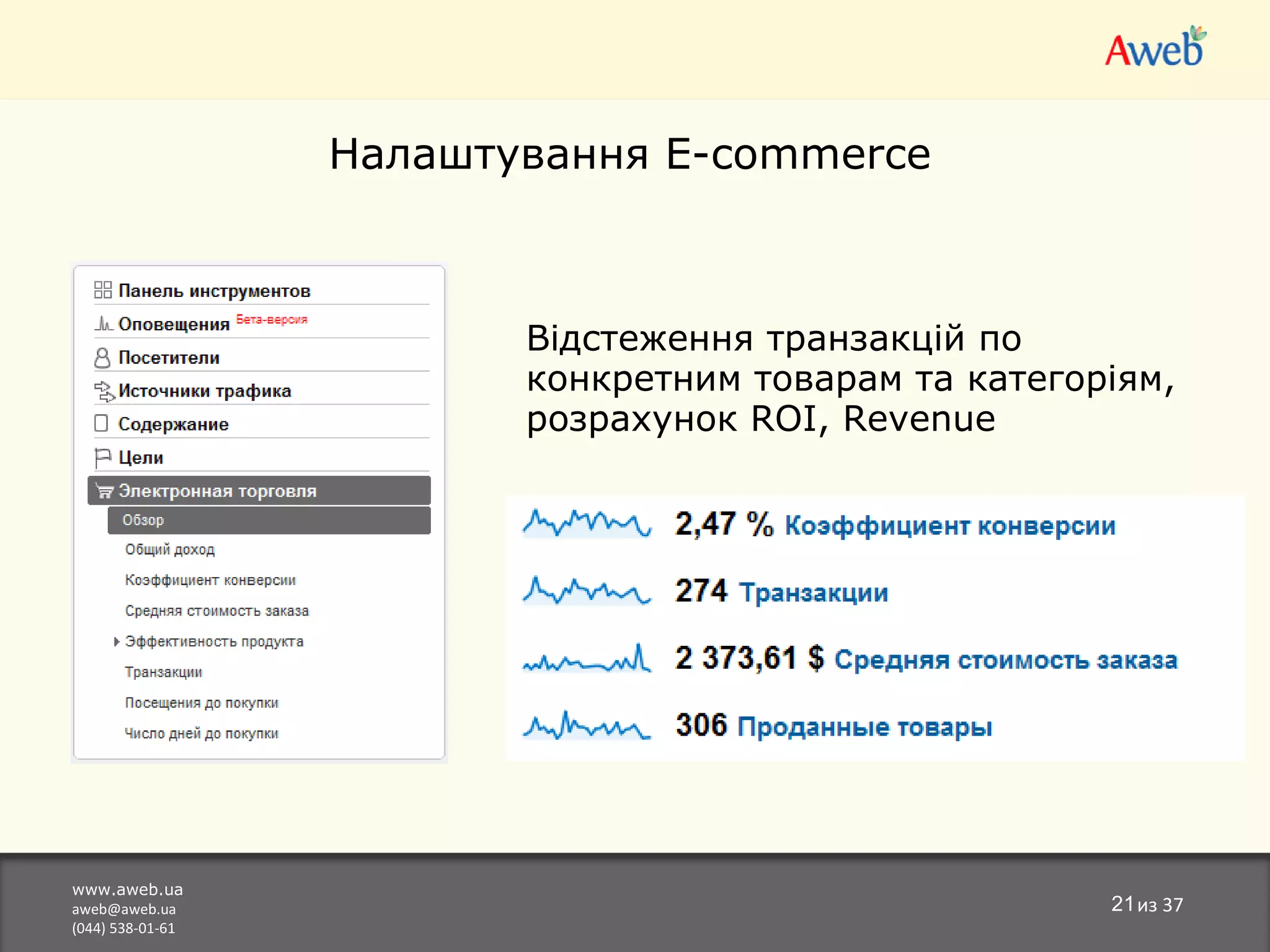Screen dimensions: 1270x952
Task: Click the www.aweb.ua footer link
Action: click(127, 889)
